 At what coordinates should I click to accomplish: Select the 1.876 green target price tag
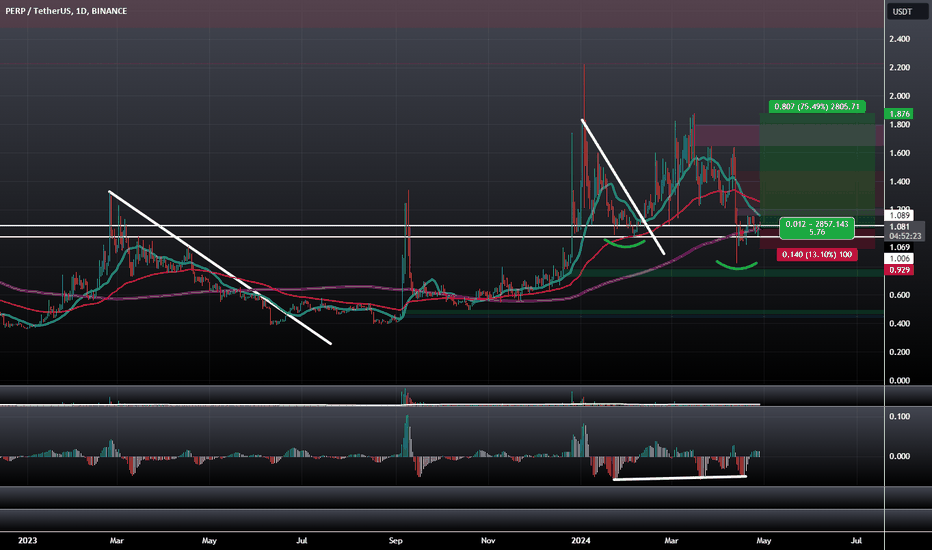[899, 114]
